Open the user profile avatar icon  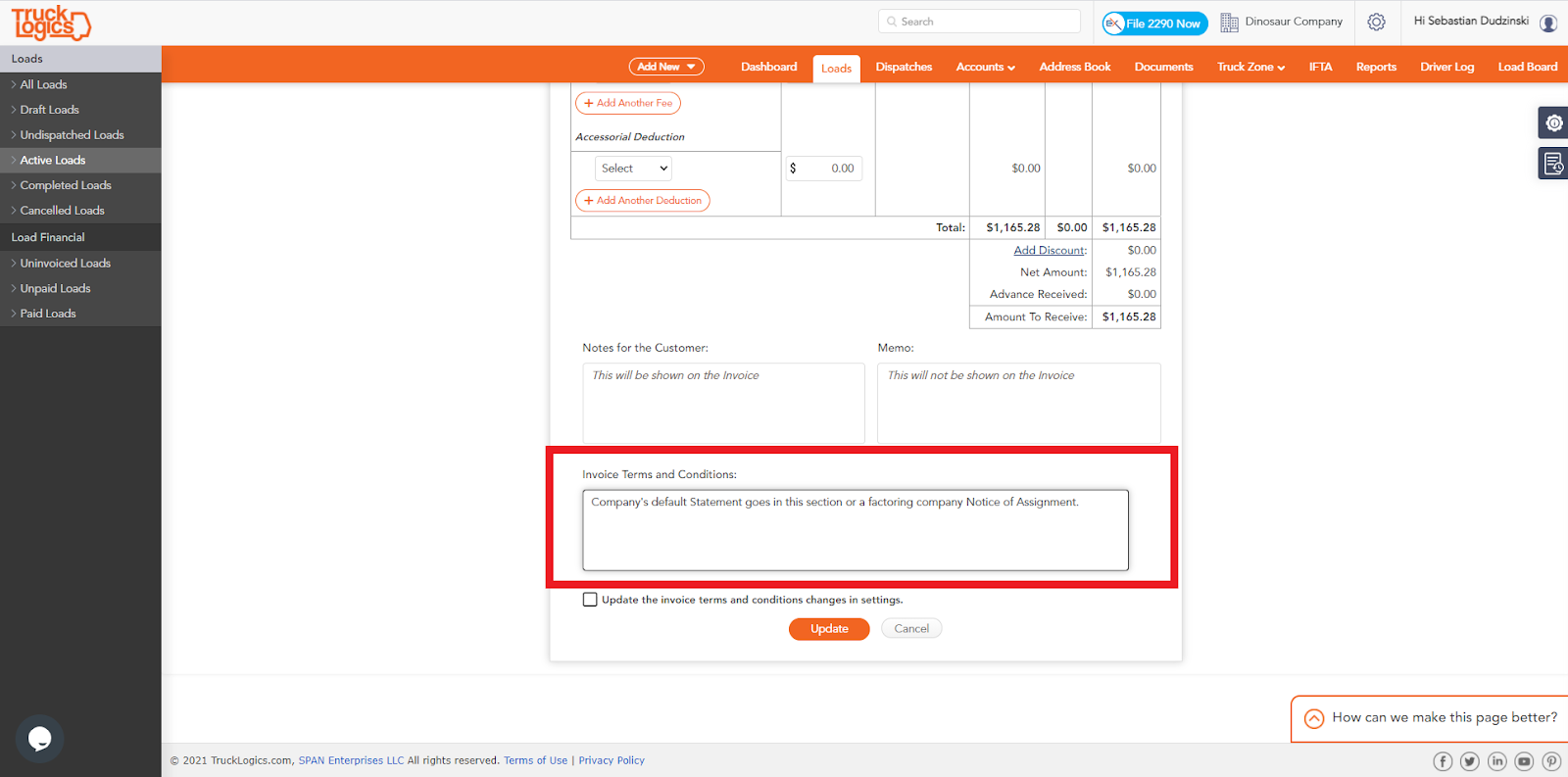1548,23
